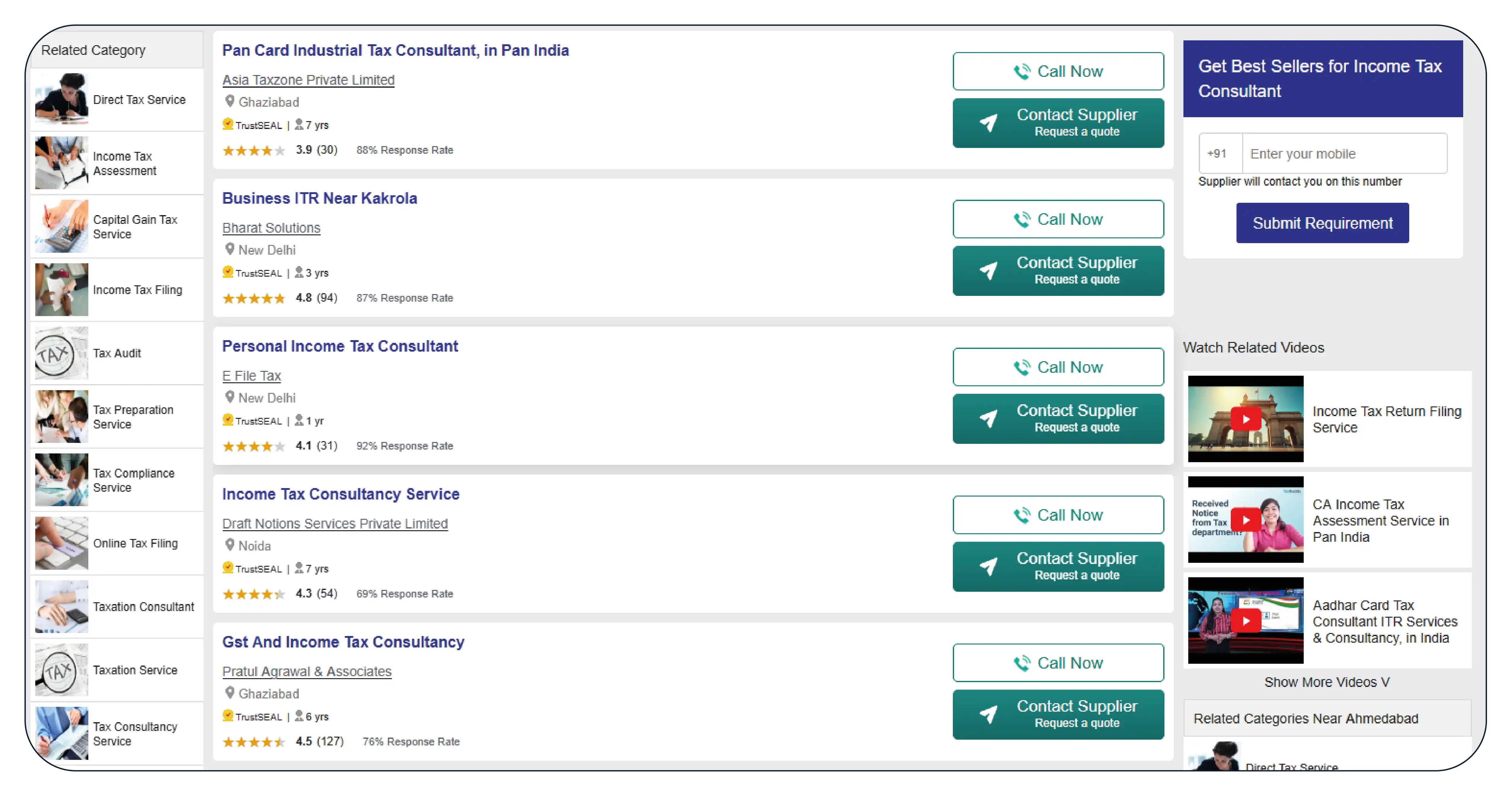The height and width of the screenshot is (796, 1512).
Task: Contact Supplier for Pan Card Industrial Tax Consultant
Action: (1058, 123)
